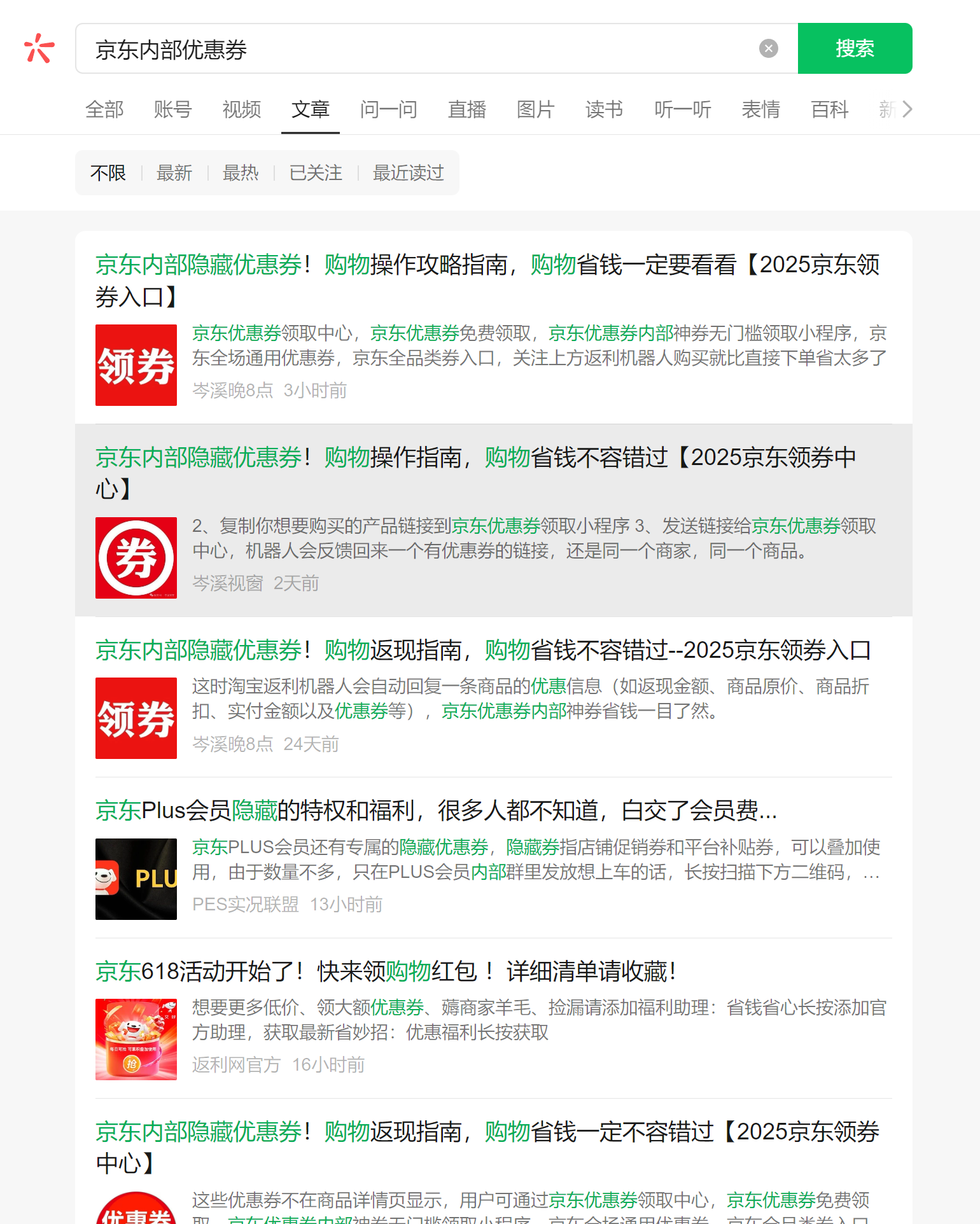Open article titled 购物操作攻略指南 【2025京东领券入口】

point(487,281)
